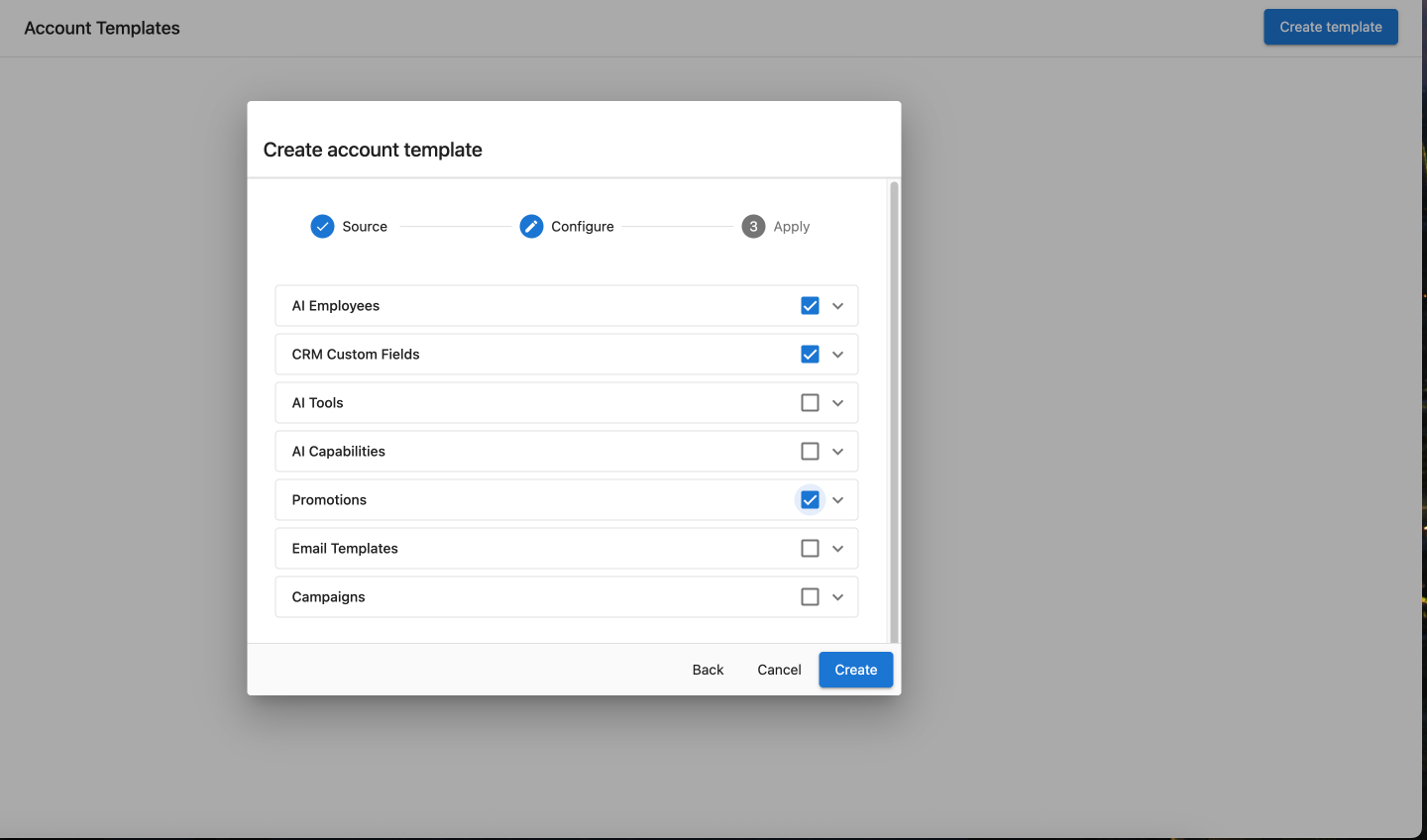Click the CRM Custom Fields label
The image size is (1427, 840).
point(356,355)
